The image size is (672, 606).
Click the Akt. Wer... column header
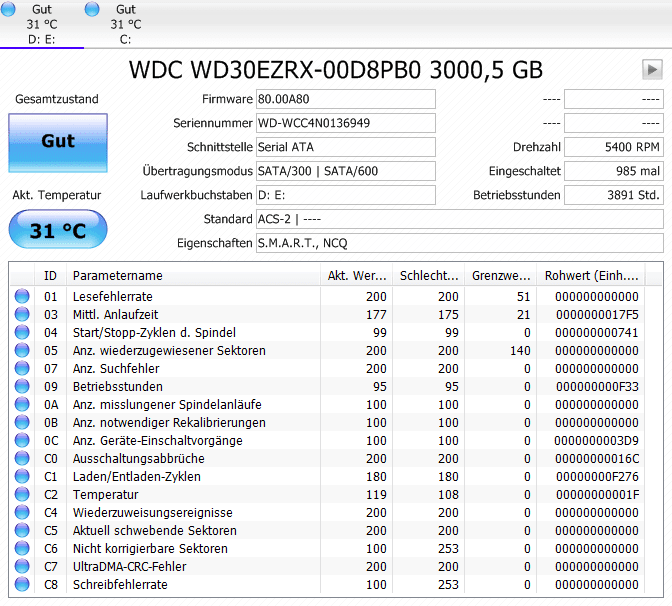point(357,276)
